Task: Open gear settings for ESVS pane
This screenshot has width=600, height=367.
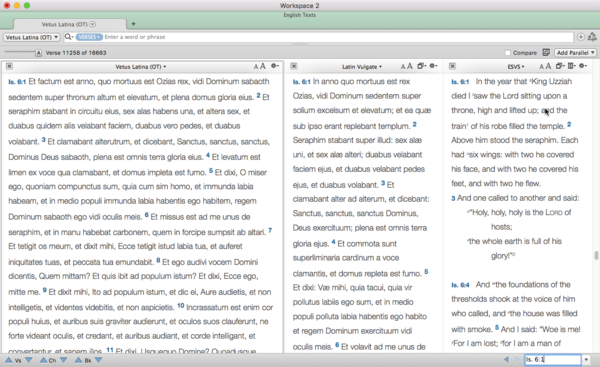Action: click(583, 66)
